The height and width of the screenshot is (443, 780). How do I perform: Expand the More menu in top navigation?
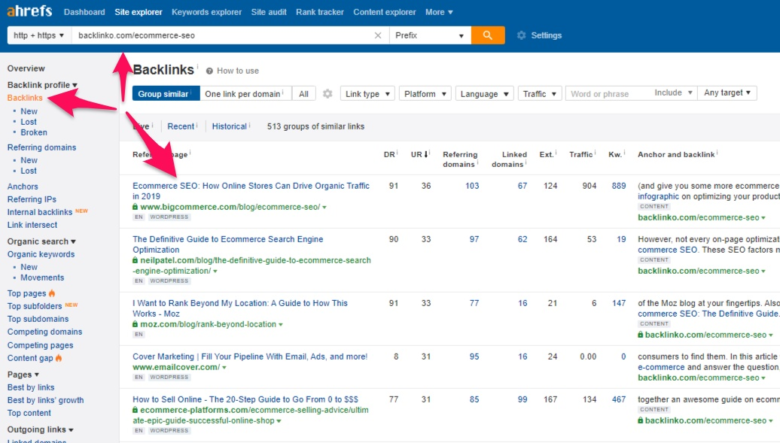(439, 12)
